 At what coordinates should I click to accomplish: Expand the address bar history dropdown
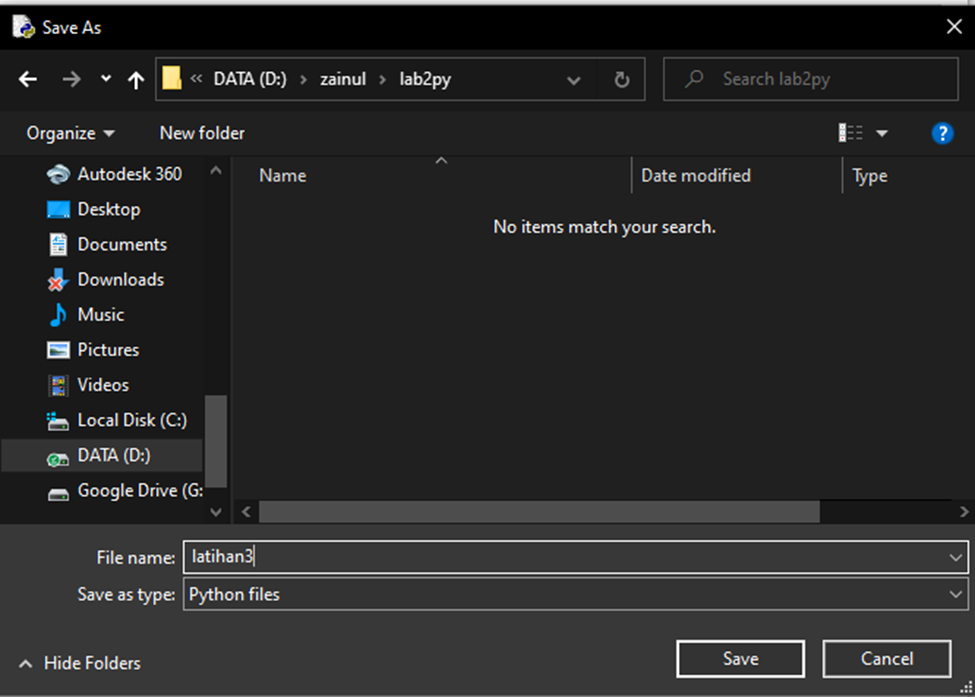point(574,80)
